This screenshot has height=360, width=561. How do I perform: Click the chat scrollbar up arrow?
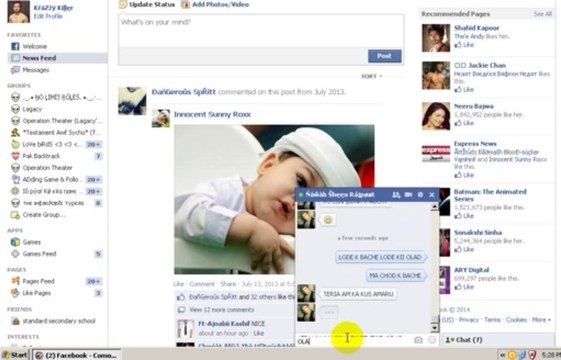[434, 206]
